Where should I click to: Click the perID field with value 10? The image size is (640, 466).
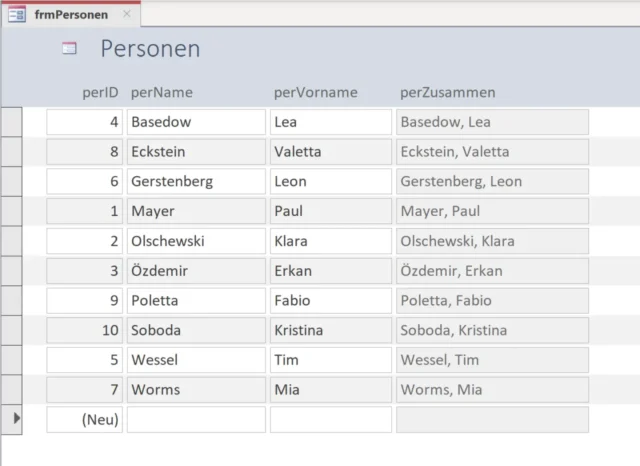85,330
